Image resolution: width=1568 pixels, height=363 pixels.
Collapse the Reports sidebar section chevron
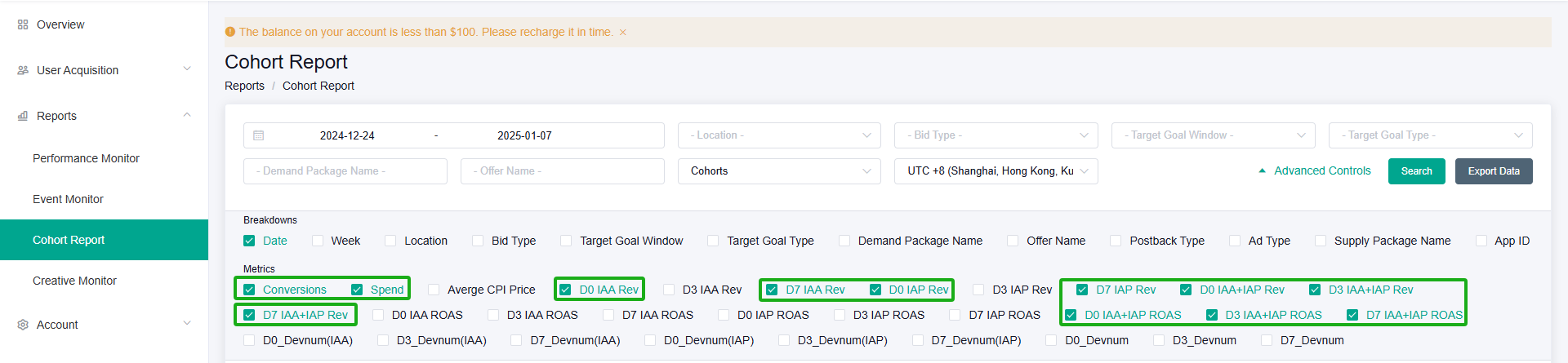(x=187, y=115)
